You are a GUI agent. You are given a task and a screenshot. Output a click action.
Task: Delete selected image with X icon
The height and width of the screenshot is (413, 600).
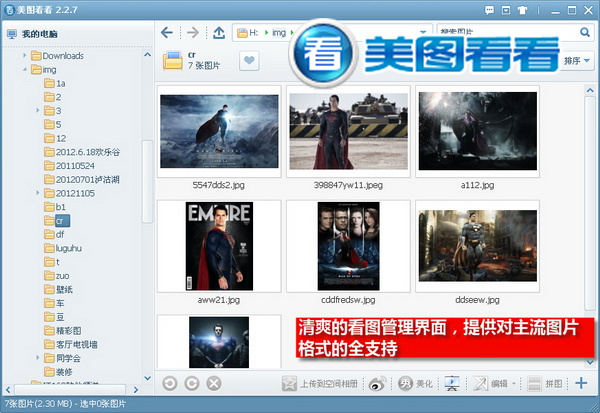coord(214,383)
